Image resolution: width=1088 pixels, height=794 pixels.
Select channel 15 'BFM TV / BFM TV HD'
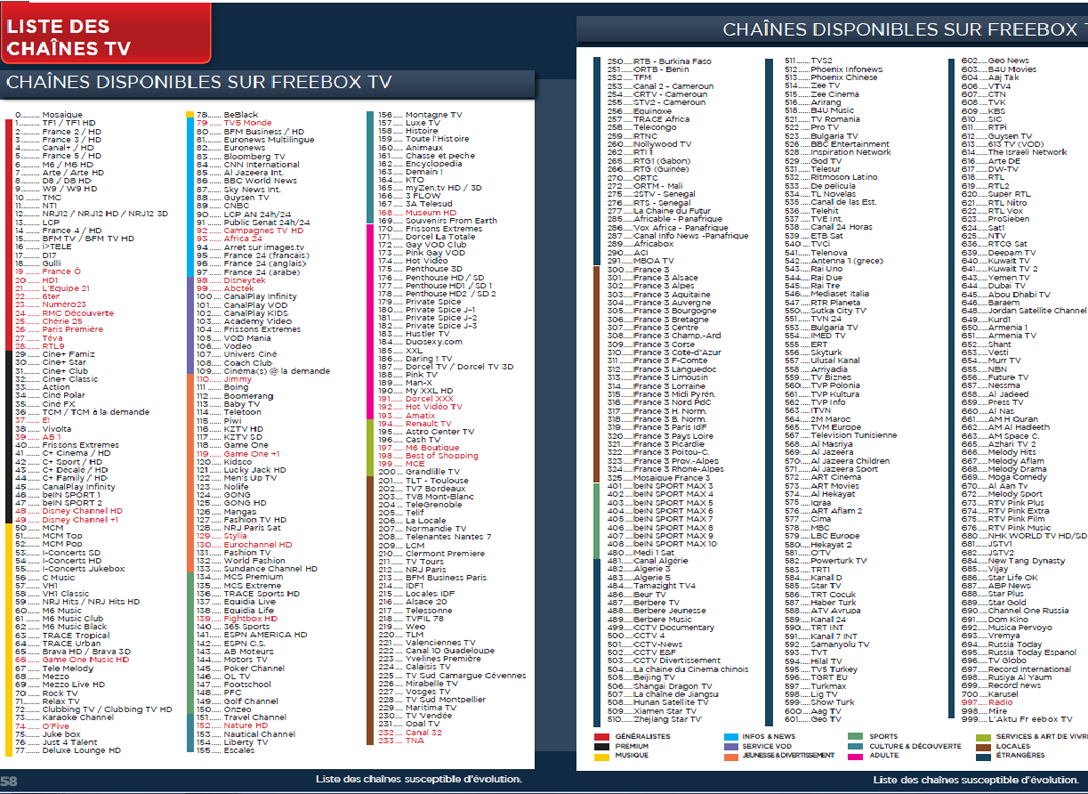pyautogui.click(x=74, y=239)
